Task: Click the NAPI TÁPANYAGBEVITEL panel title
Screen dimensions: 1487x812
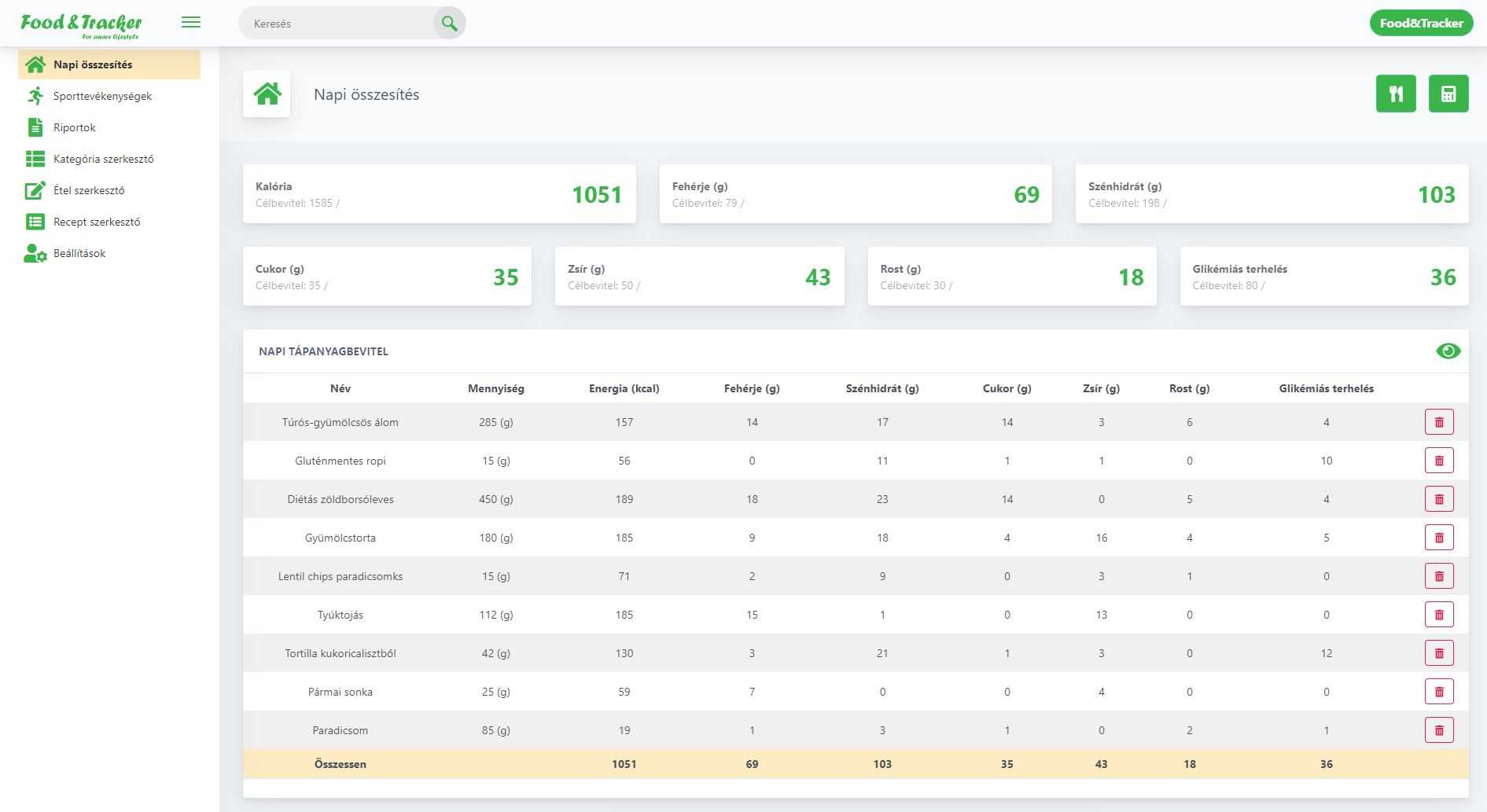Action: coord(323,351)
